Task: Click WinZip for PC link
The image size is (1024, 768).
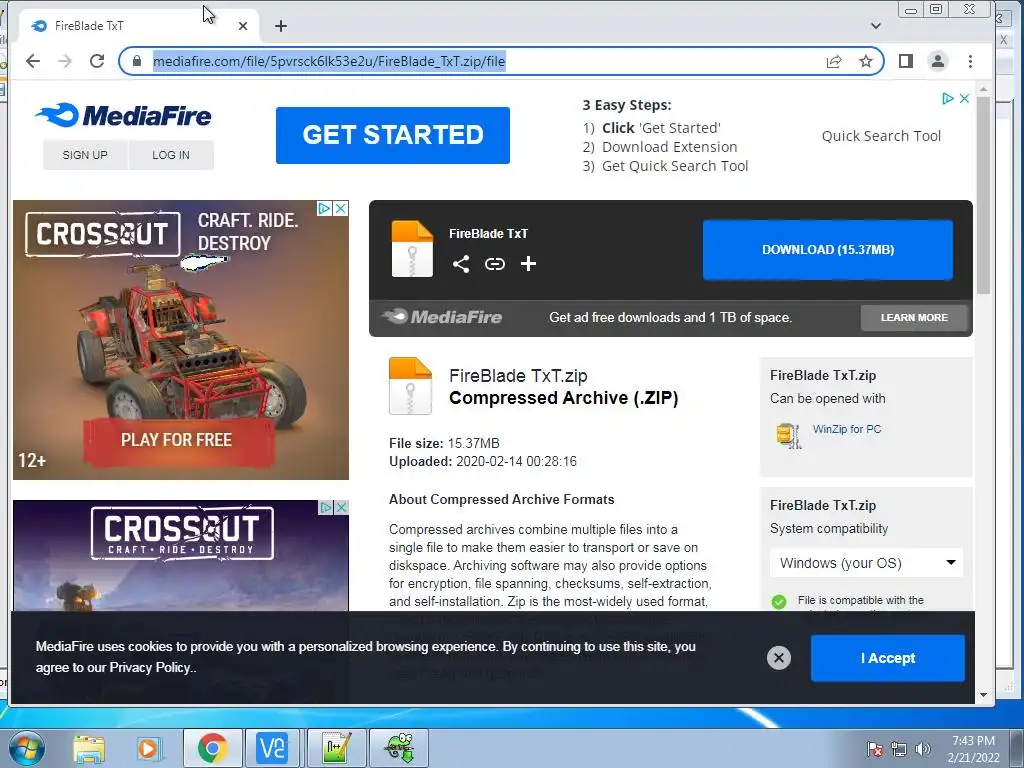Action: tap(847, 429)
